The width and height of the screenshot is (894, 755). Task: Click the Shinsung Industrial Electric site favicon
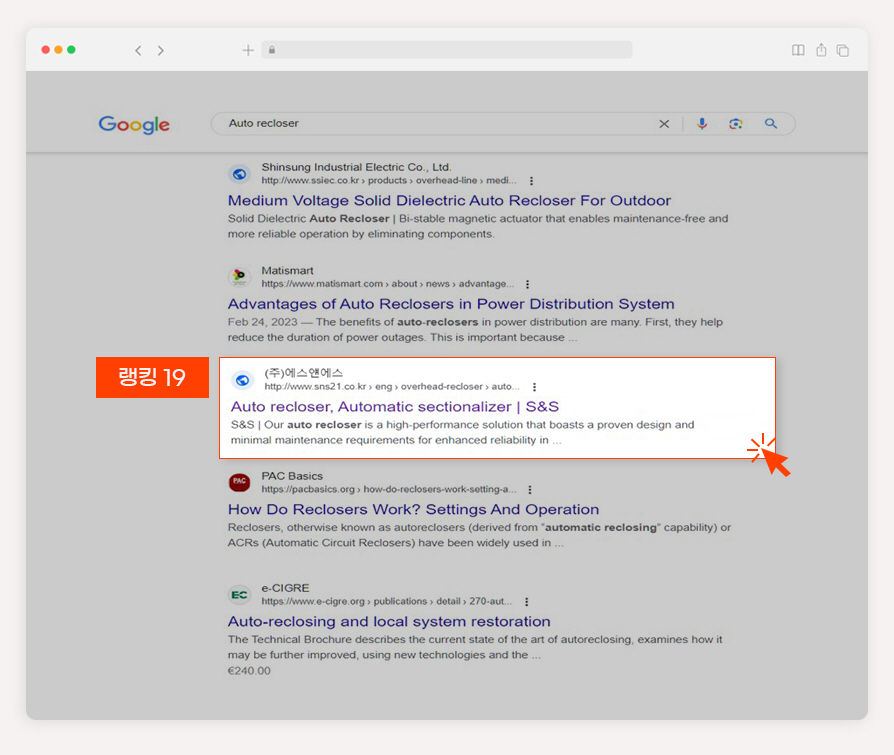(239, 174)
